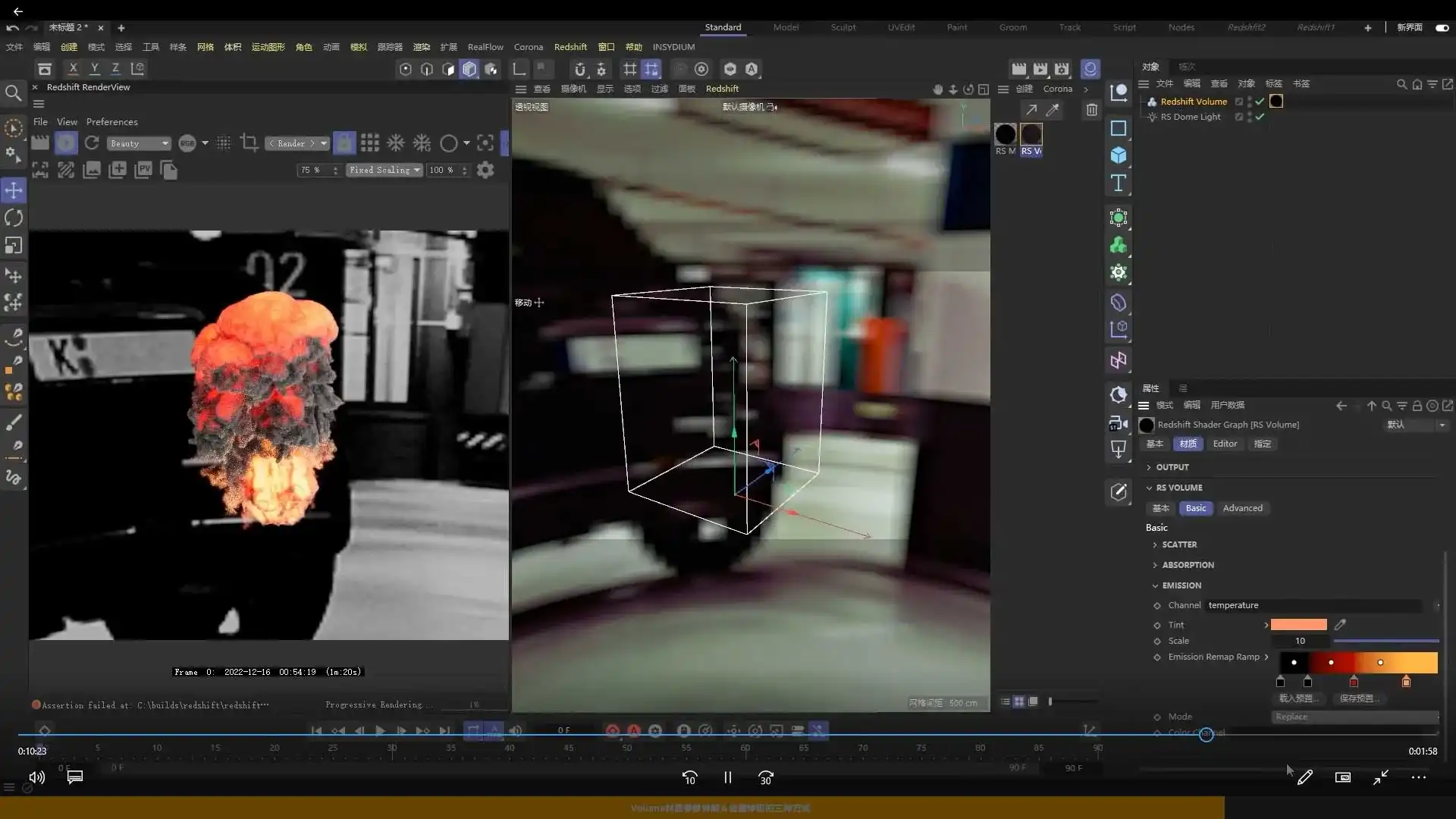Toggle the Redshift Volume enable checkmark
This screenshot has height=819, width=1456.
[x=1260, y=102]
